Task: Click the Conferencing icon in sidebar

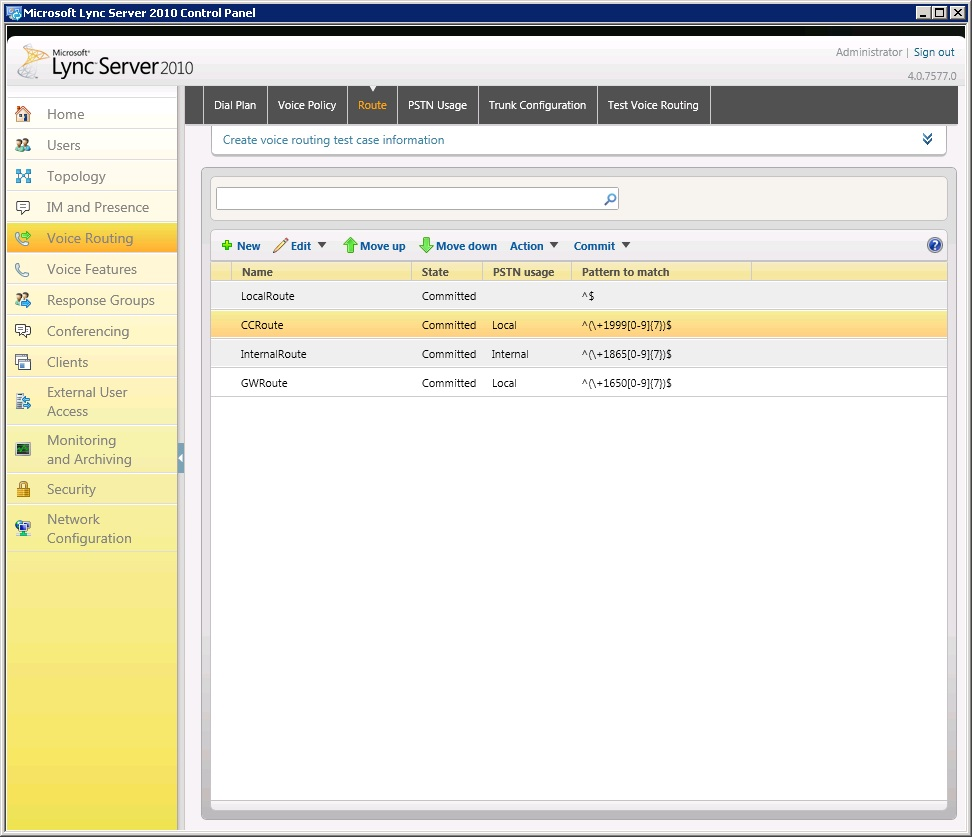Action: click(x=23, y=331)
